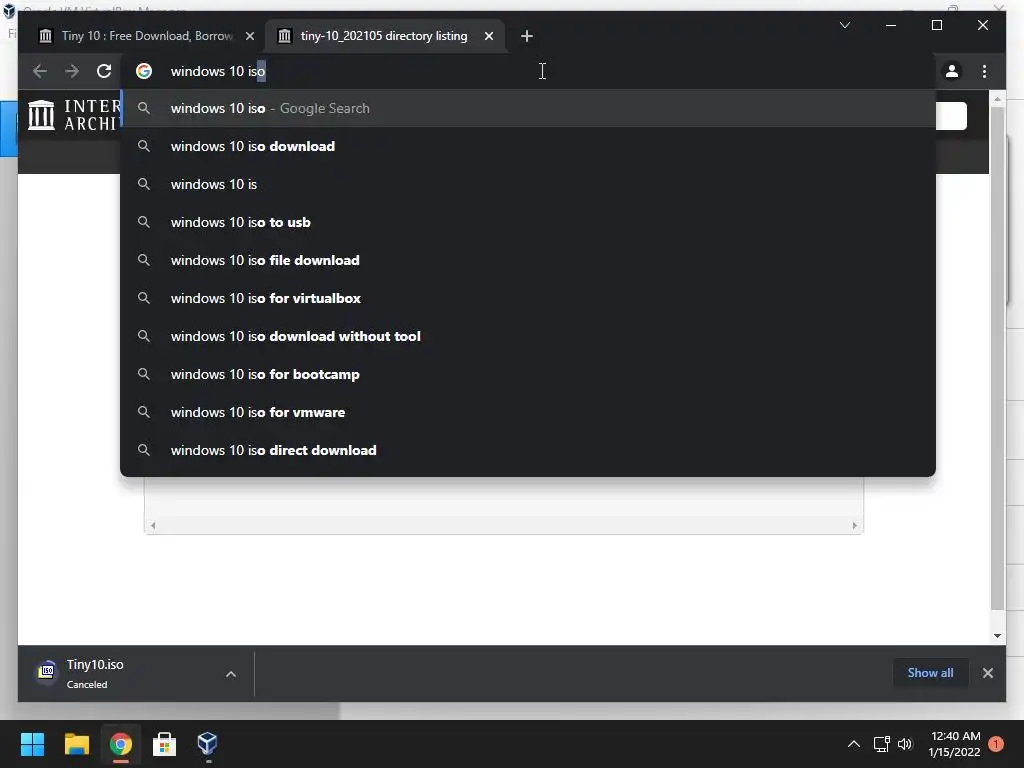
Task: Click the network icon in system tray
Action: 882,744
